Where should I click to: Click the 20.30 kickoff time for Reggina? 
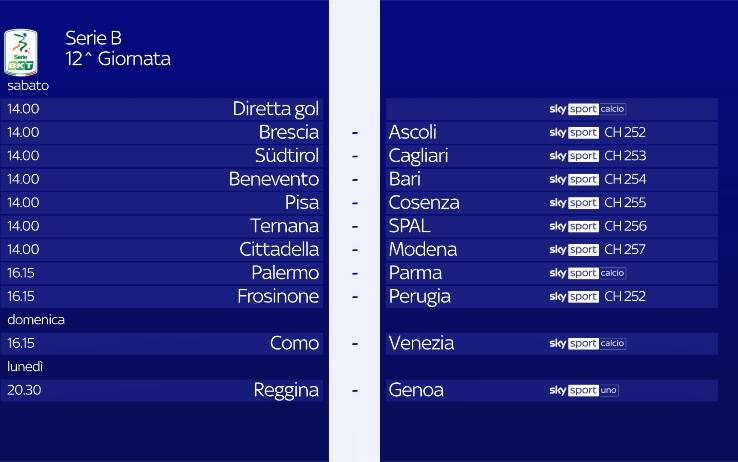[24, 390]
